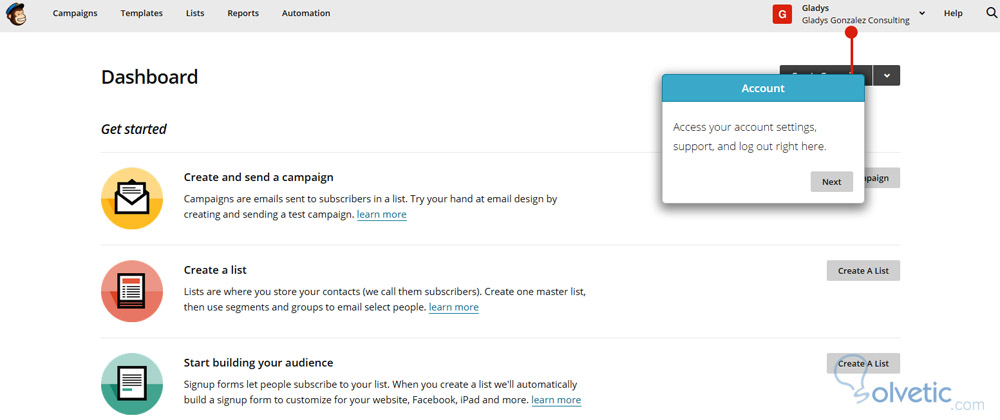Open the Lists menu item
The height and width of the screenshot is (420, 1000).
(195, 14)
